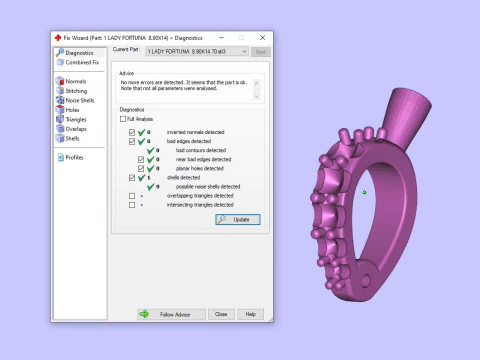The height and width of the screenshot is (360, 480).
Task: Click the green arrow Follow Advice icon
Action: click(x=144, y=314)
